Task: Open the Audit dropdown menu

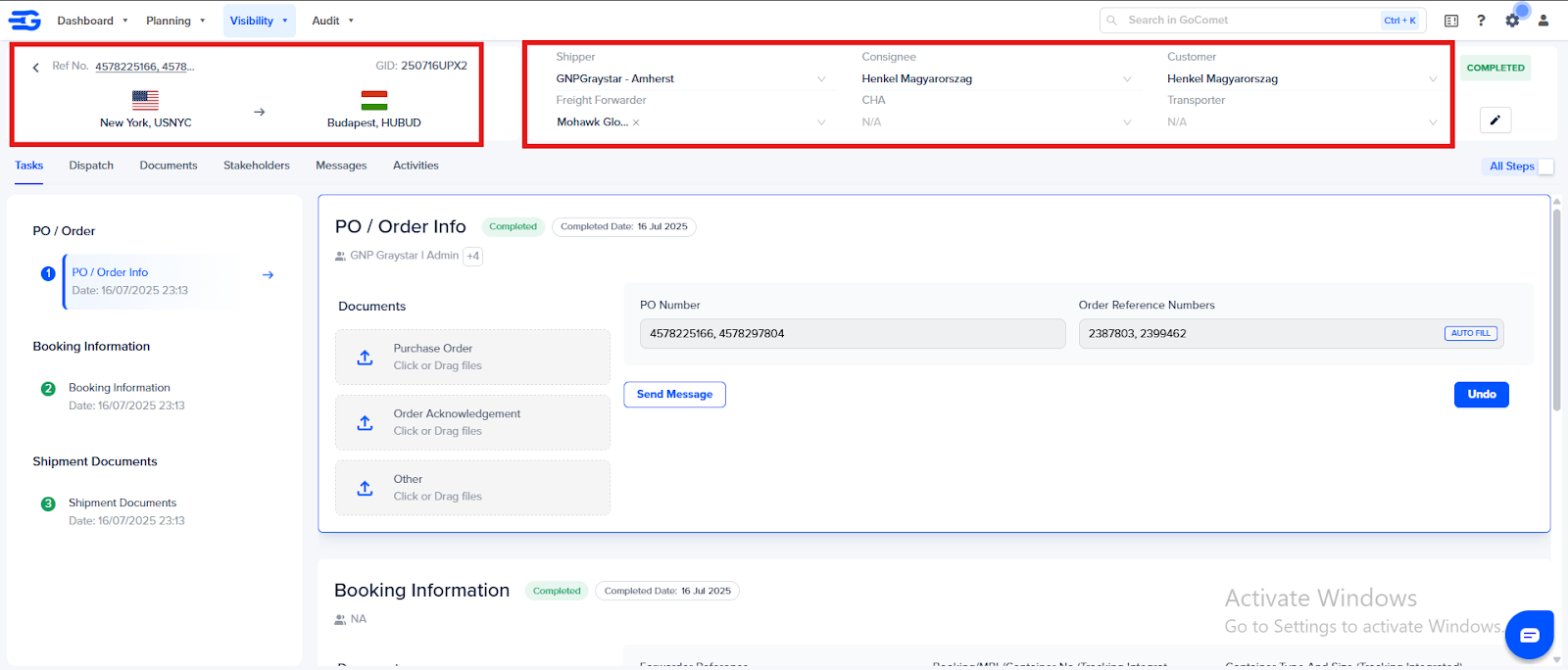Action: pyautogui.click(x=332, y=21)
